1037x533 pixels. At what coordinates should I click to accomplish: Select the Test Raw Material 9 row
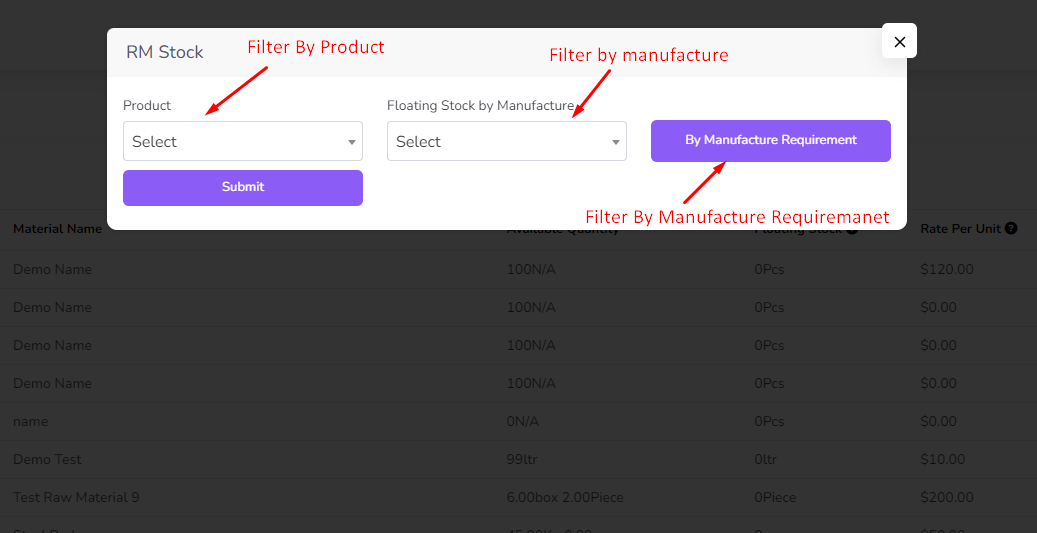[76, 497]
